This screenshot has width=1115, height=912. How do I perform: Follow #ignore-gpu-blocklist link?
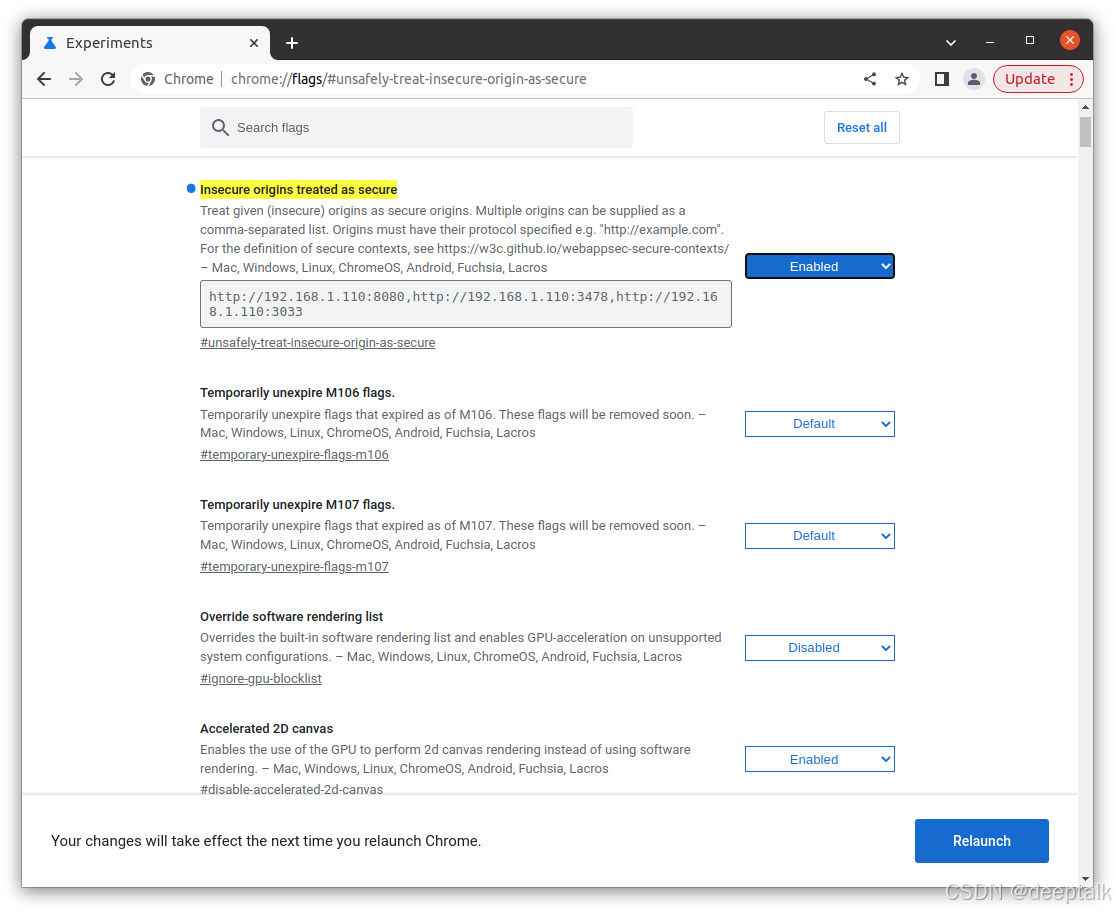[x=260, y=678]
